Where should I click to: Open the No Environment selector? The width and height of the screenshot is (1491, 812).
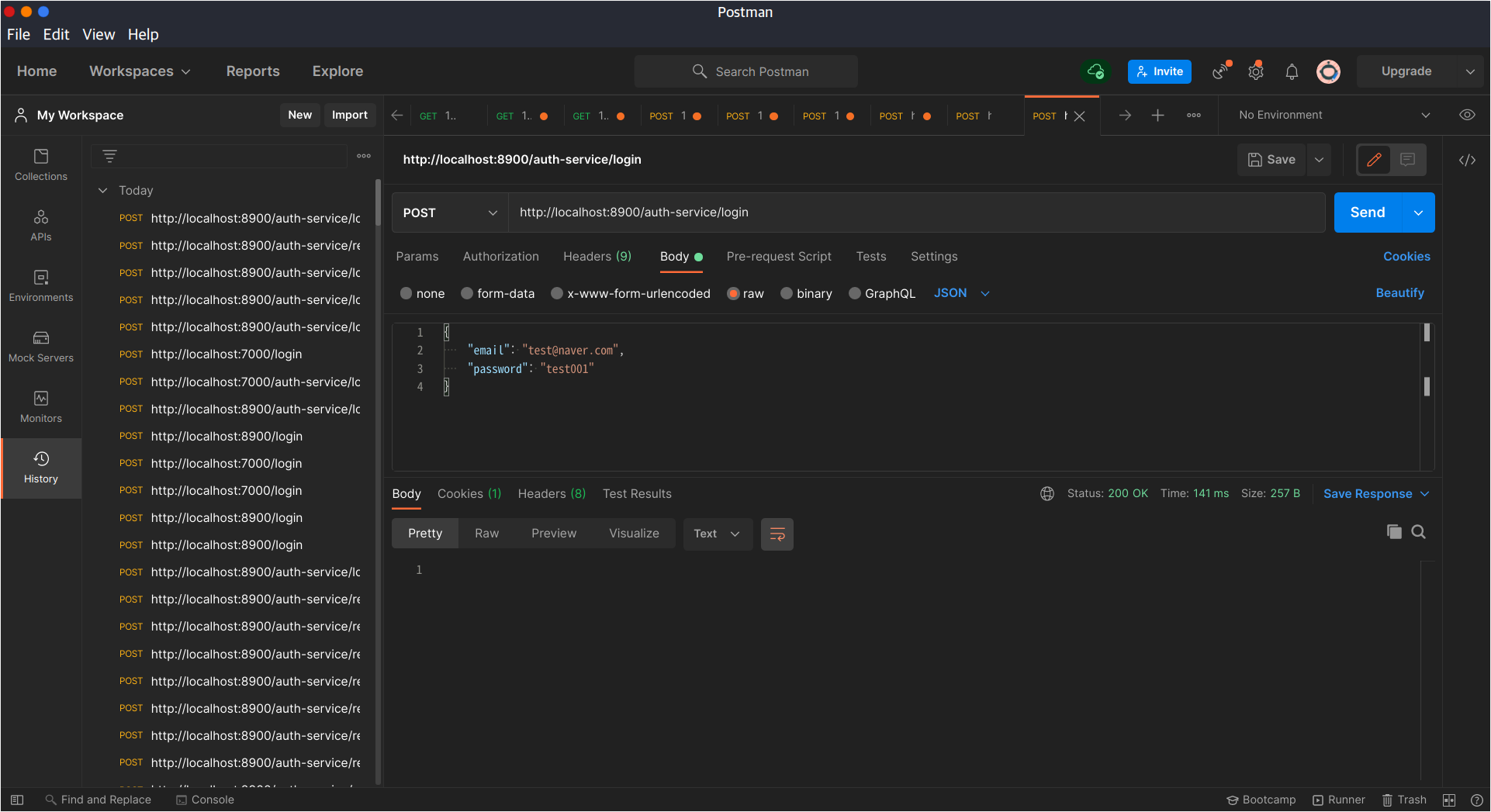point(1334,115)
